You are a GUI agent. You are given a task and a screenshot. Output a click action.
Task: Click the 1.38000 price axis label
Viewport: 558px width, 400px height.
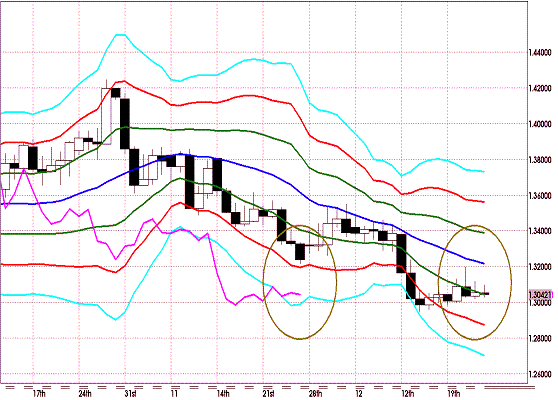[540, 160]
